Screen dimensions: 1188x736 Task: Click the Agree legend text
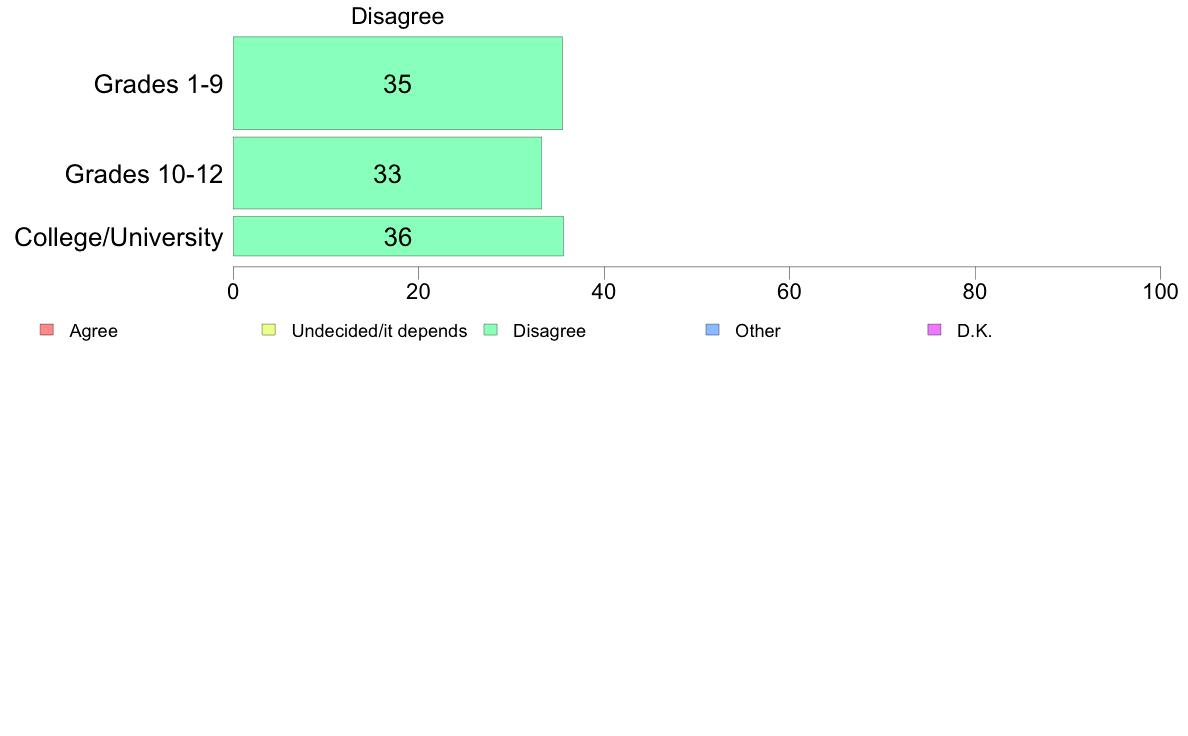tap(93, 331)
